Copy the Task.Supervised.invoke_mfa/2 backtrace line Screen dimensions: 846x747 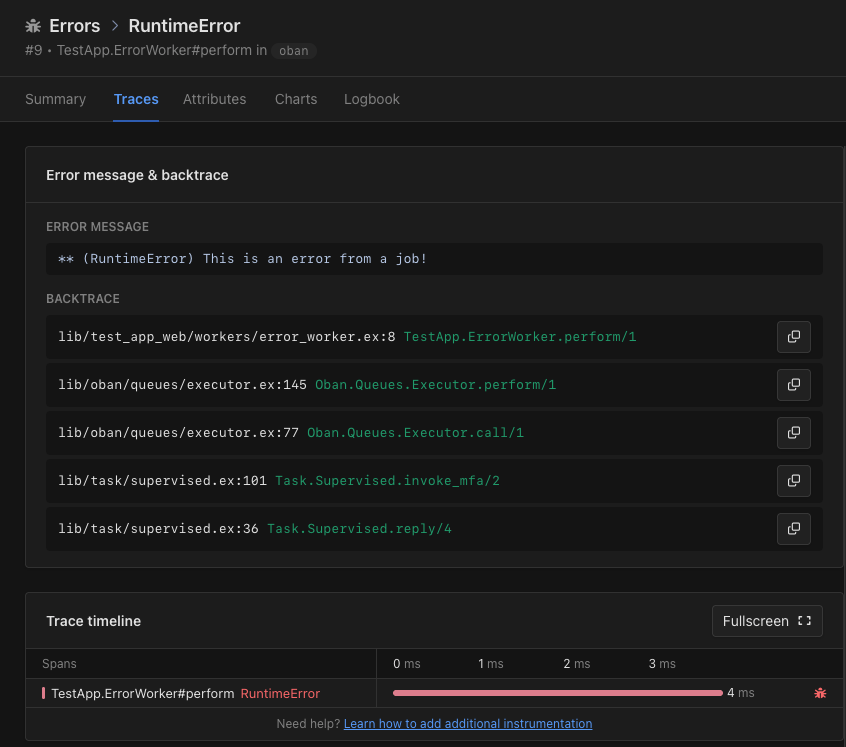[793, 481]
